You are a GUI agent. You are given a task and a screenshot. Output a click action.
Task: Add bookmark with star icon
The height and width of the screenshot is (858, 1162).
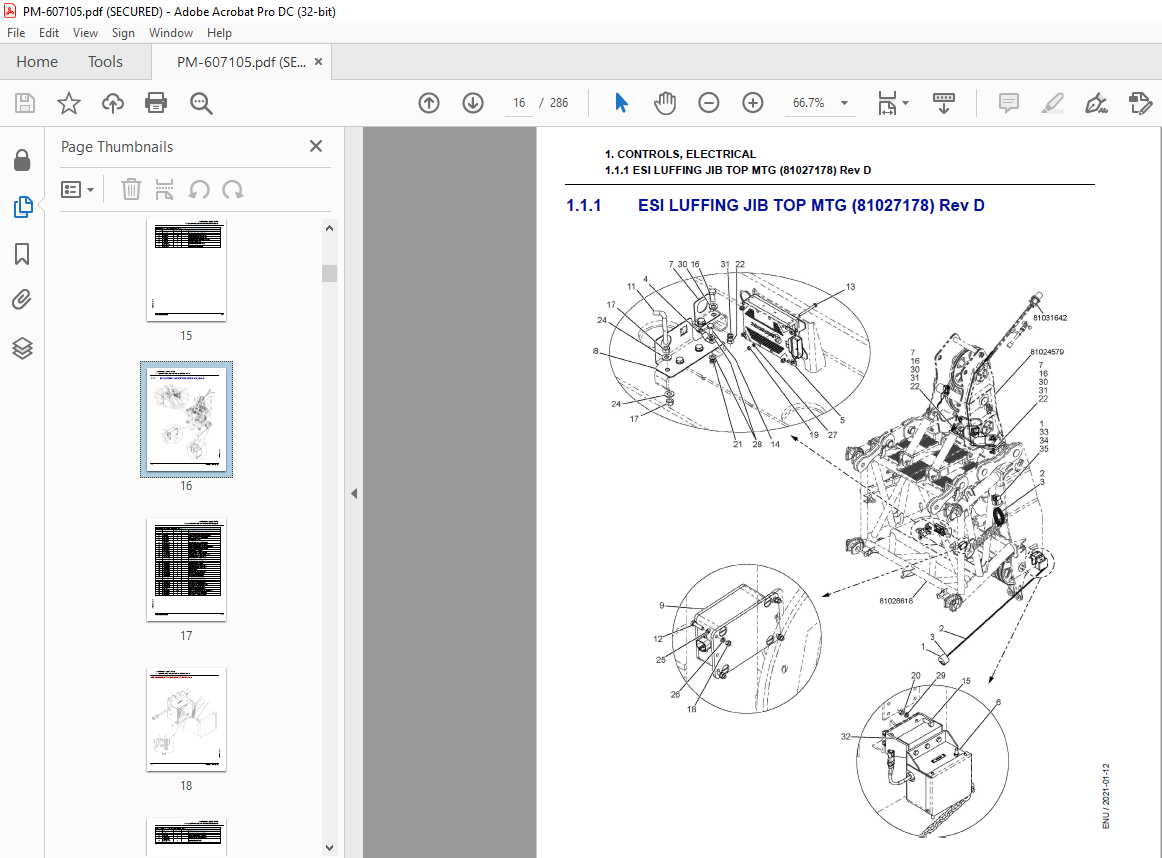pos(69,103)
